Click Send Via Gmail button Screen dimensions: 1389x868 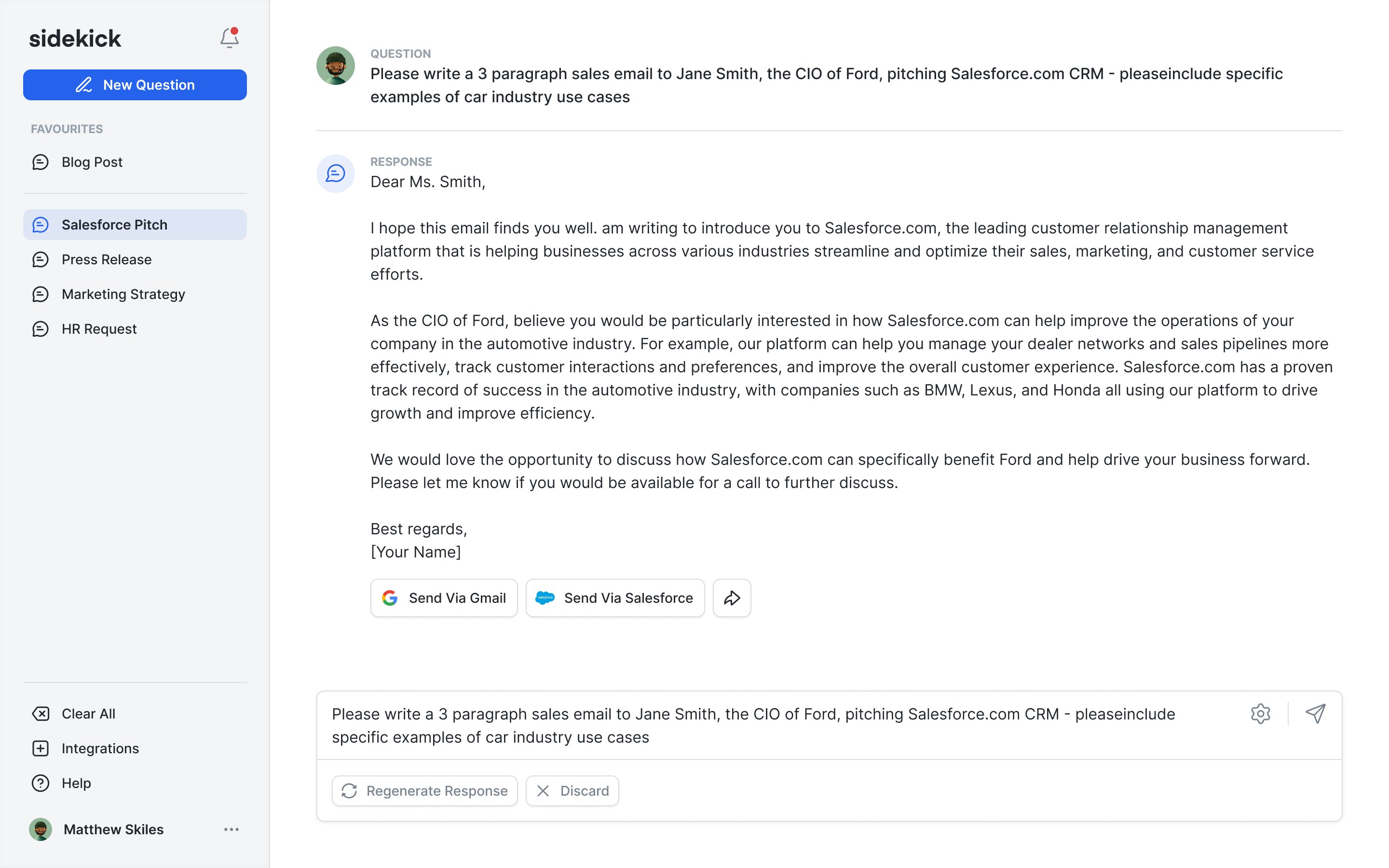[444, 598]
